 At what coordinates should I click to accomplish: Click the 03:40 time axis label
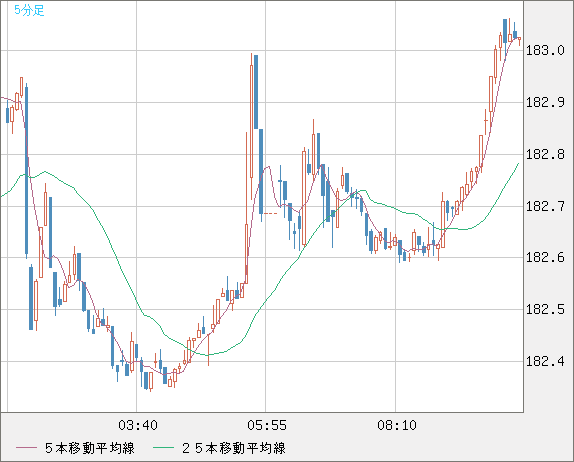[x=138, y=425]
